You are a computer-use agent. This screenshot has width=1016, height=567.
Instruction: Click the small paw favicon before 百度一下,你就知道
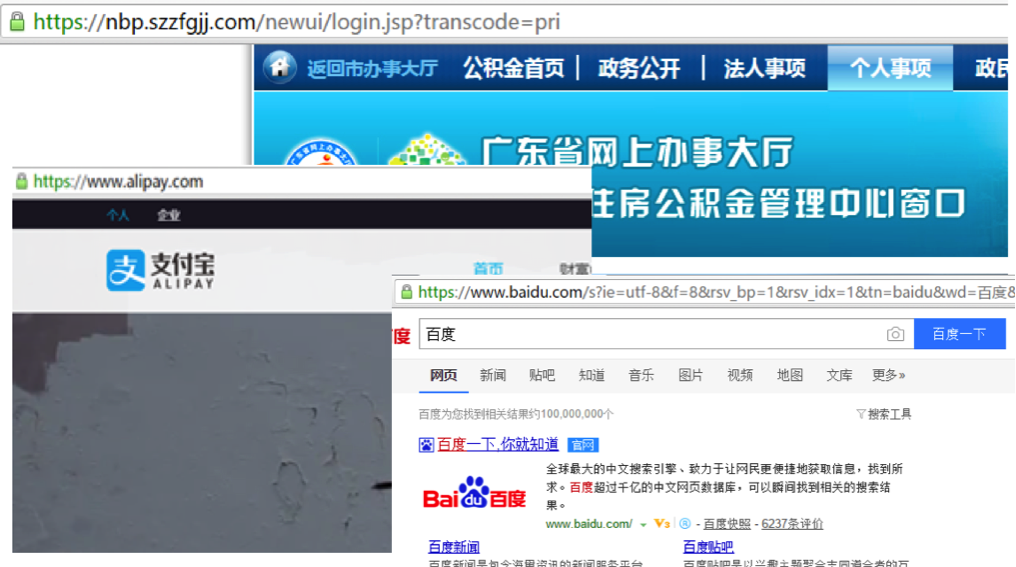click(426, 445)
